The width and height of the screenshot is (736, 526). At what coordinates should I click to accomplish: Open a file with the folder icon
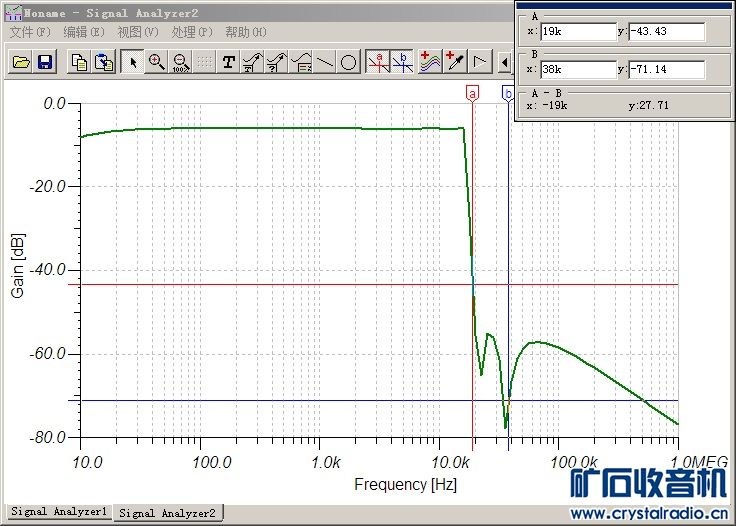click(x=21, y=62)
